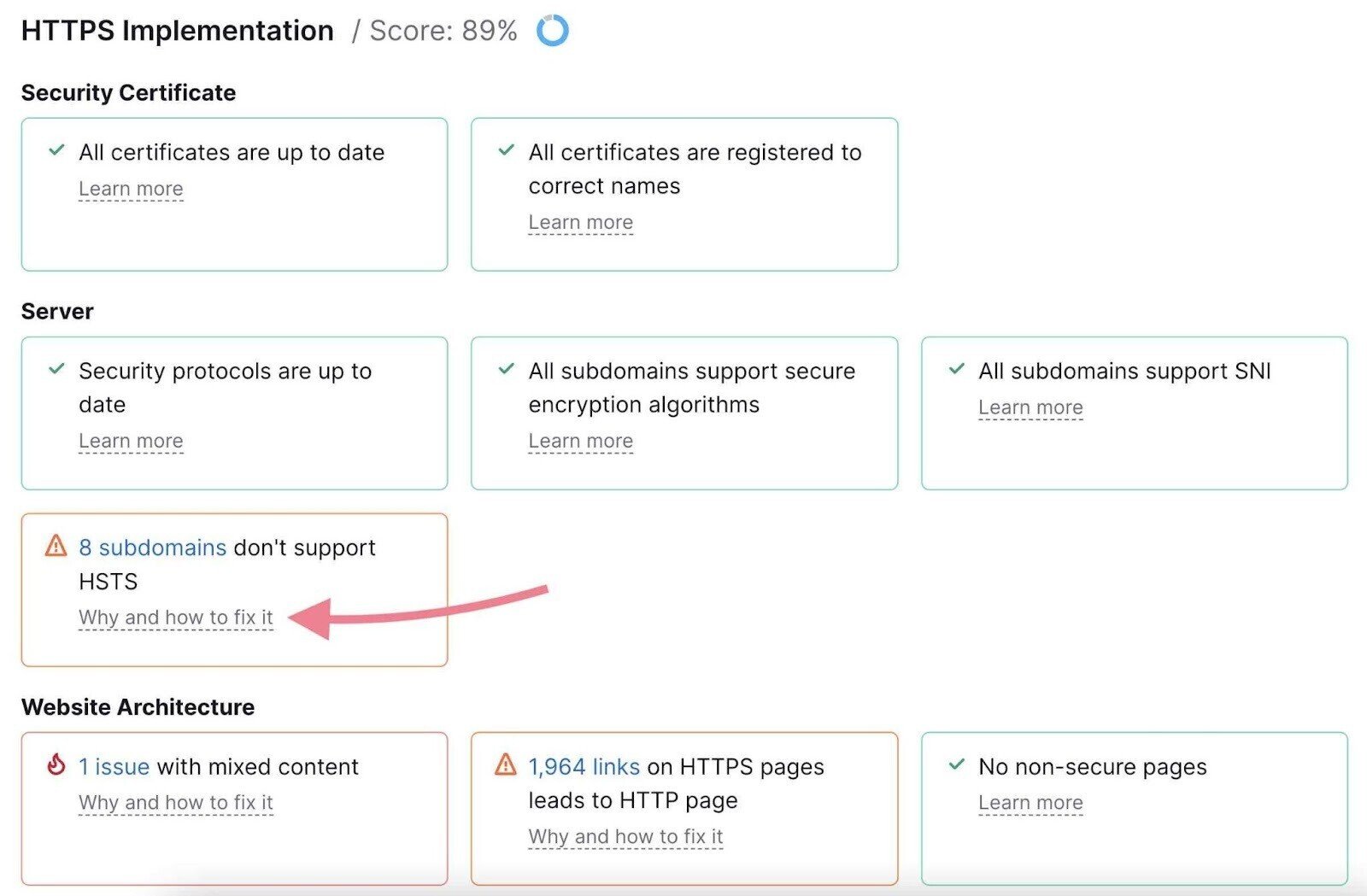Click Why and how to fix it on mixed content card
The width and height of the screenshot is (1367, 896).
(175, 802)
